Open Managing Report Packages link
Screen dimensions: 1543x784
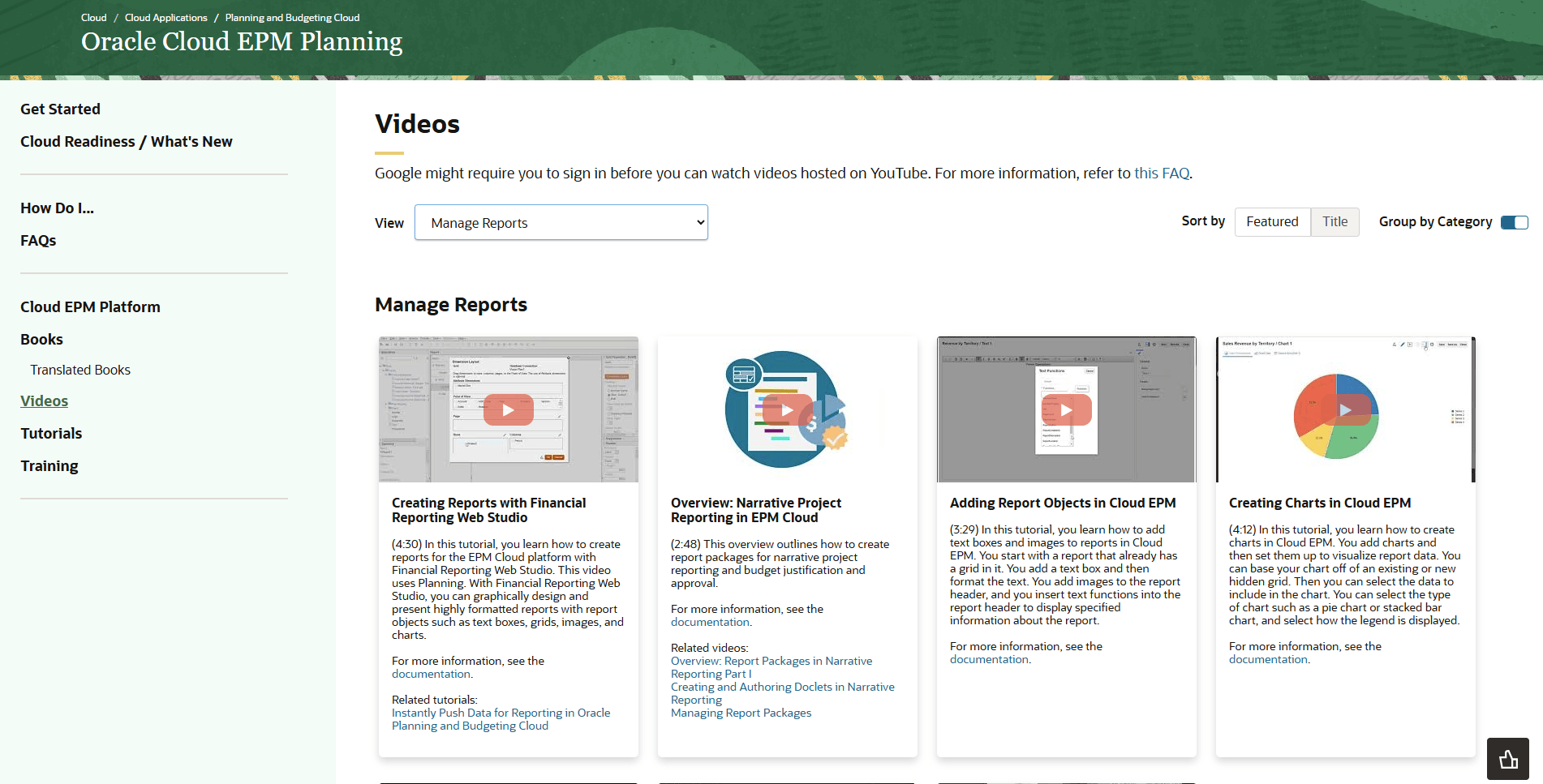(741, 713)
